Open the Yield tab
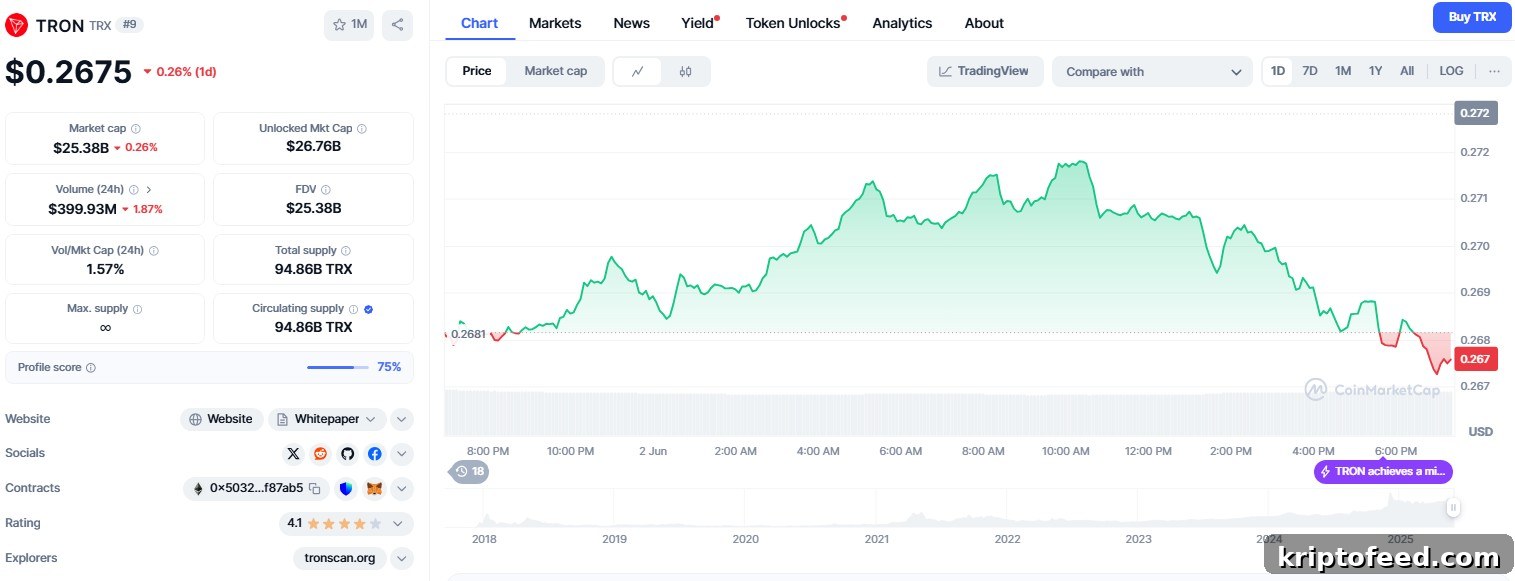This screenshot has width=1515, height=581. pyautogui.click(x=698, y=23)
